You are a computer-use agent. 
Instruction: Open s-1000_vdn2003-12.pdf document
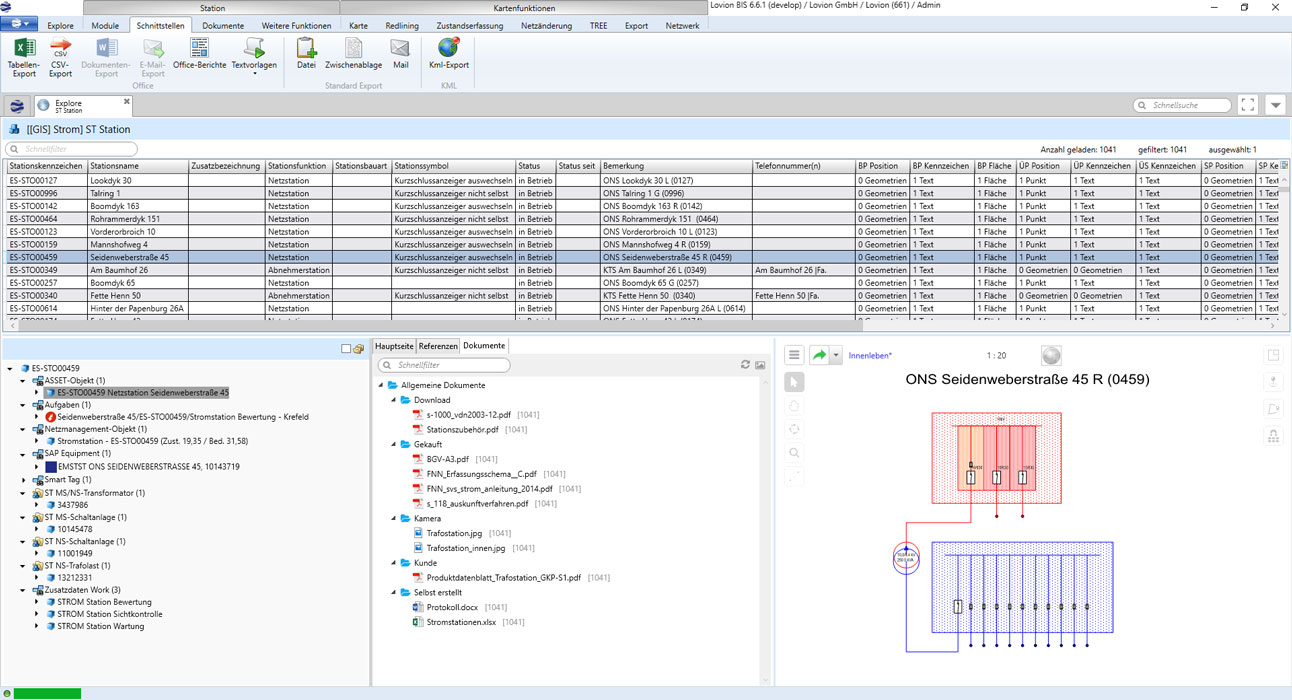pyautogui.click(x=469, y=414)
